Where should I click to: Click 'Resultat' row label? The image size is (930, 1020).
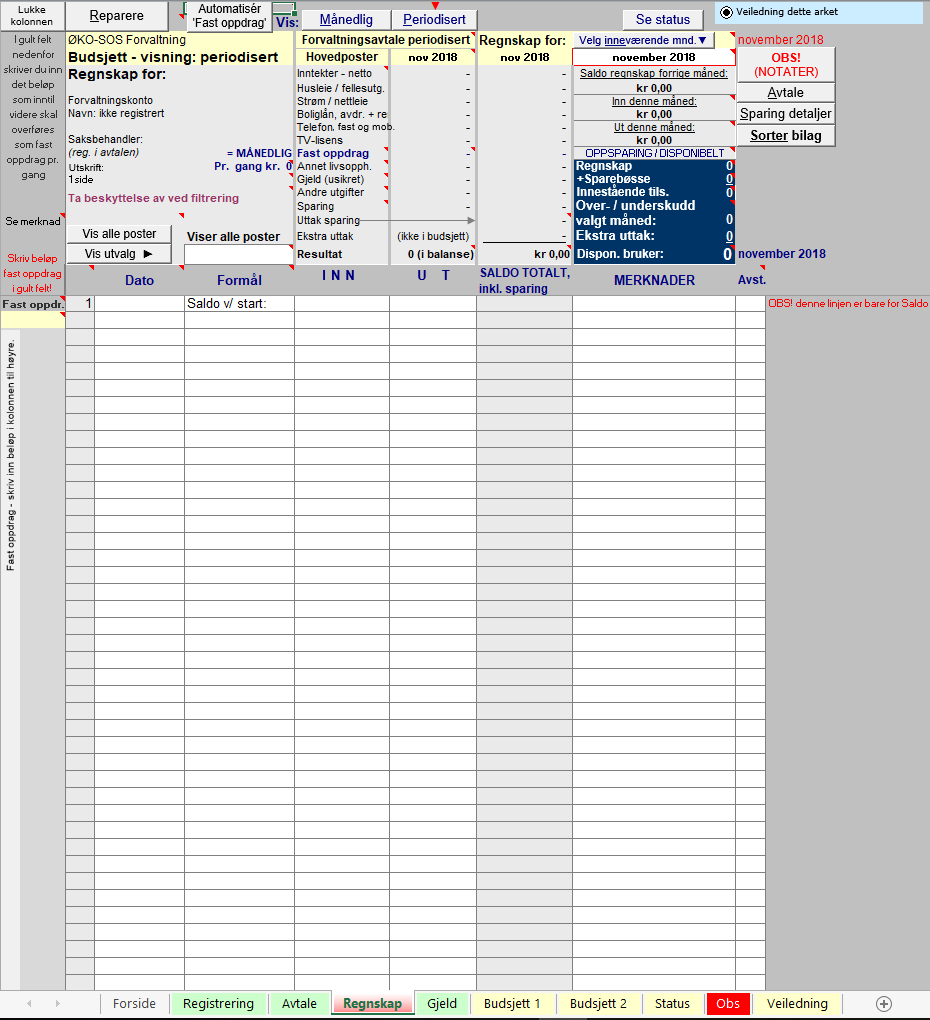[x=319, y=254]
